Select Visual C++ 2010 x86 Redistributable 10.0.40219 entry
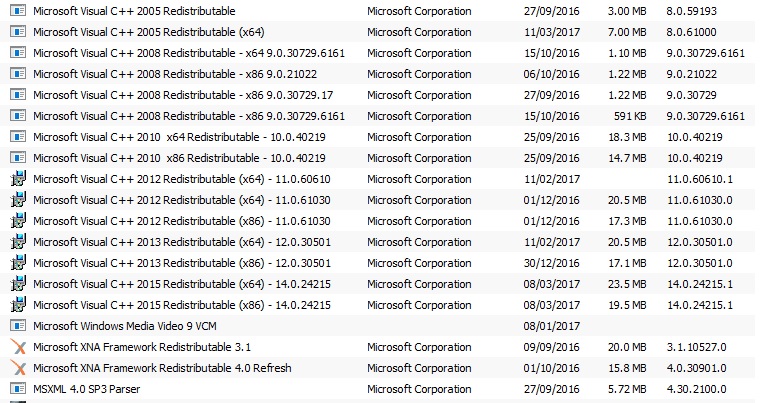This screenshot has height=403, width=764. (179, 158)
